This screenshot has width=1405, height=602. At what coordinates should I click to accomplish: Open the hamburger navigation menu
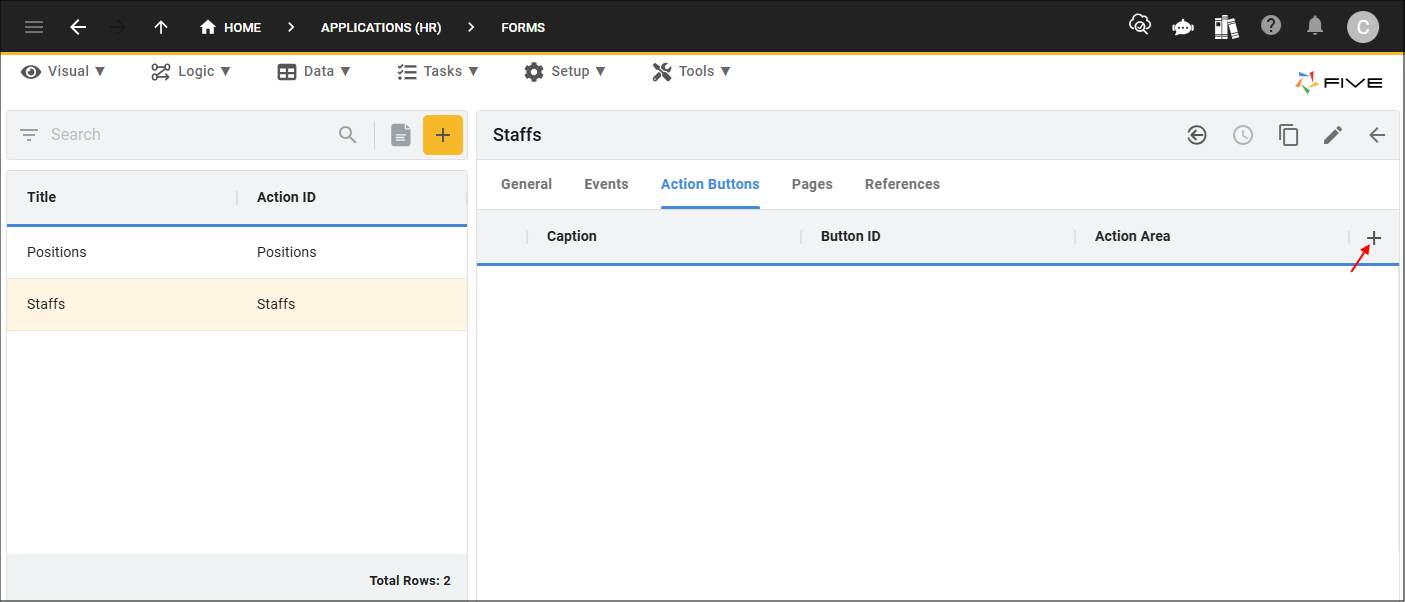pos(34,27)
